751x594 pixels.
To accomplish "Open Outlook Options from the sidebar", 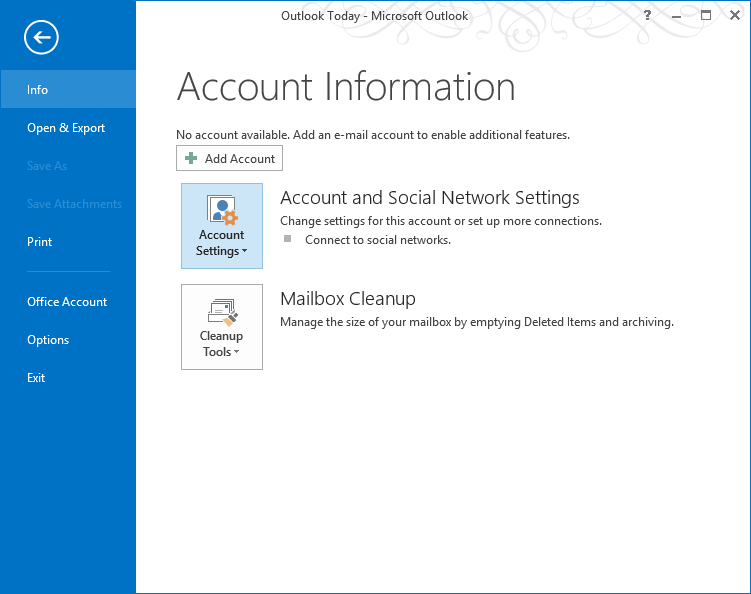I will point(48,340).
